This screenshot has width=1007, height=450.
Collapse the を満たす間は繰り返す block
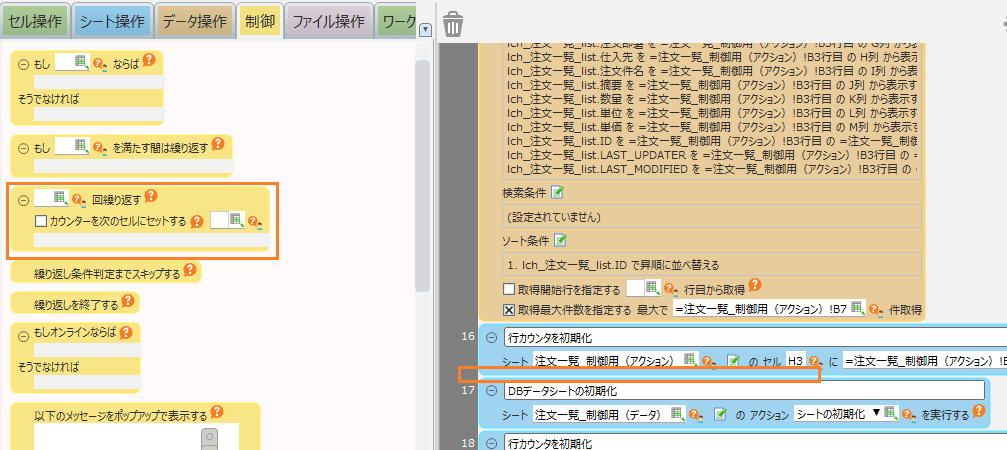coord(24,148)
